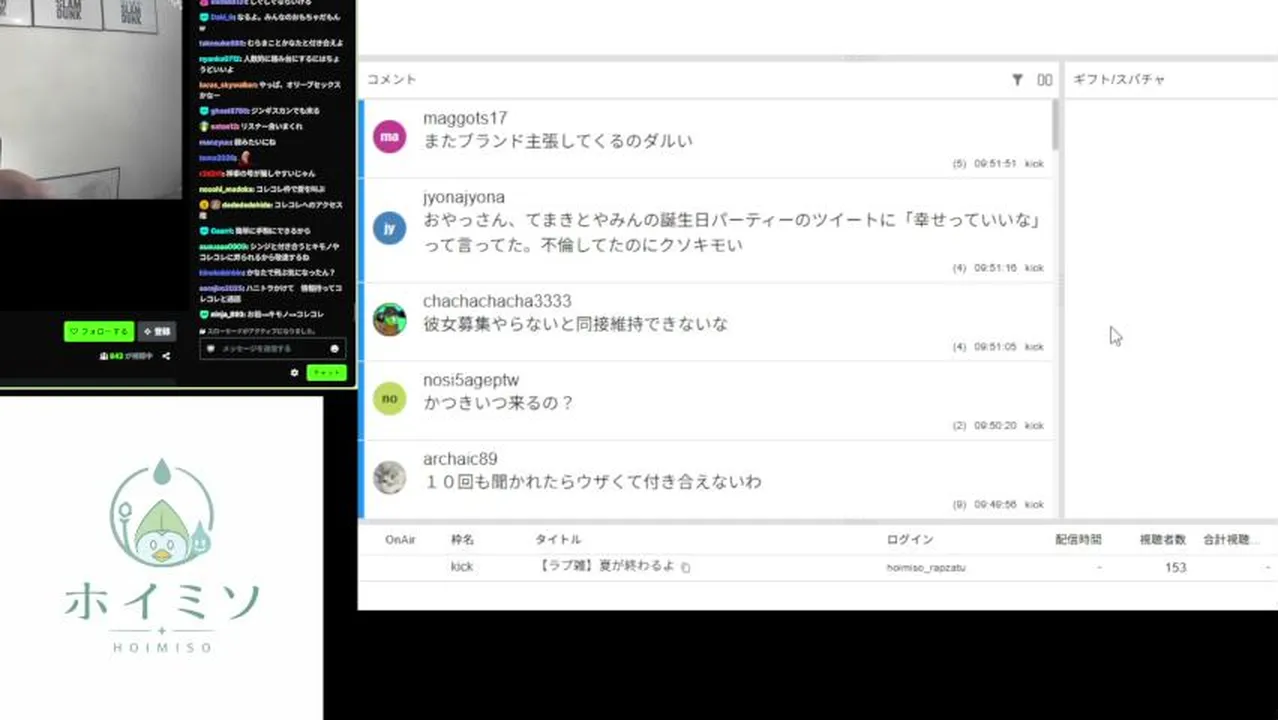Click chachachacha3333's avatar image
The height and width of the screenshot is (720, 1278).
[x=390, y=320]
